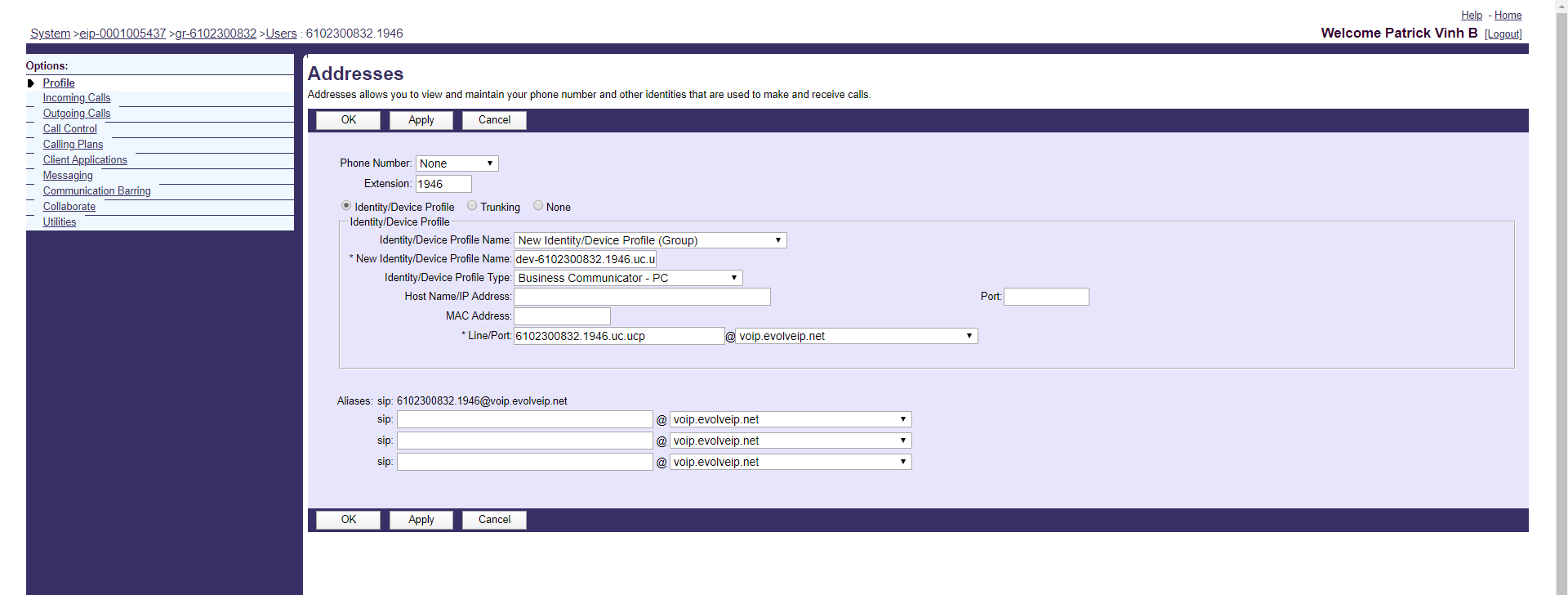Go to Calling Plans in sidebar
The width and height of the screenshot is (1568, 595).
pyautogui.click(x=73, y=145)
